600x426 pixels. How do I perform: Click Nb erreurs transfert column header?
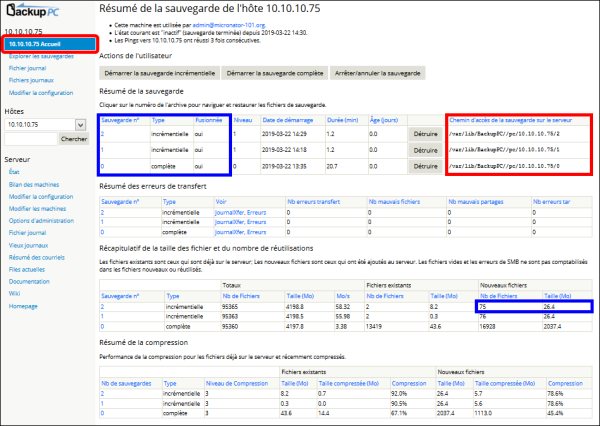(314, 202)
